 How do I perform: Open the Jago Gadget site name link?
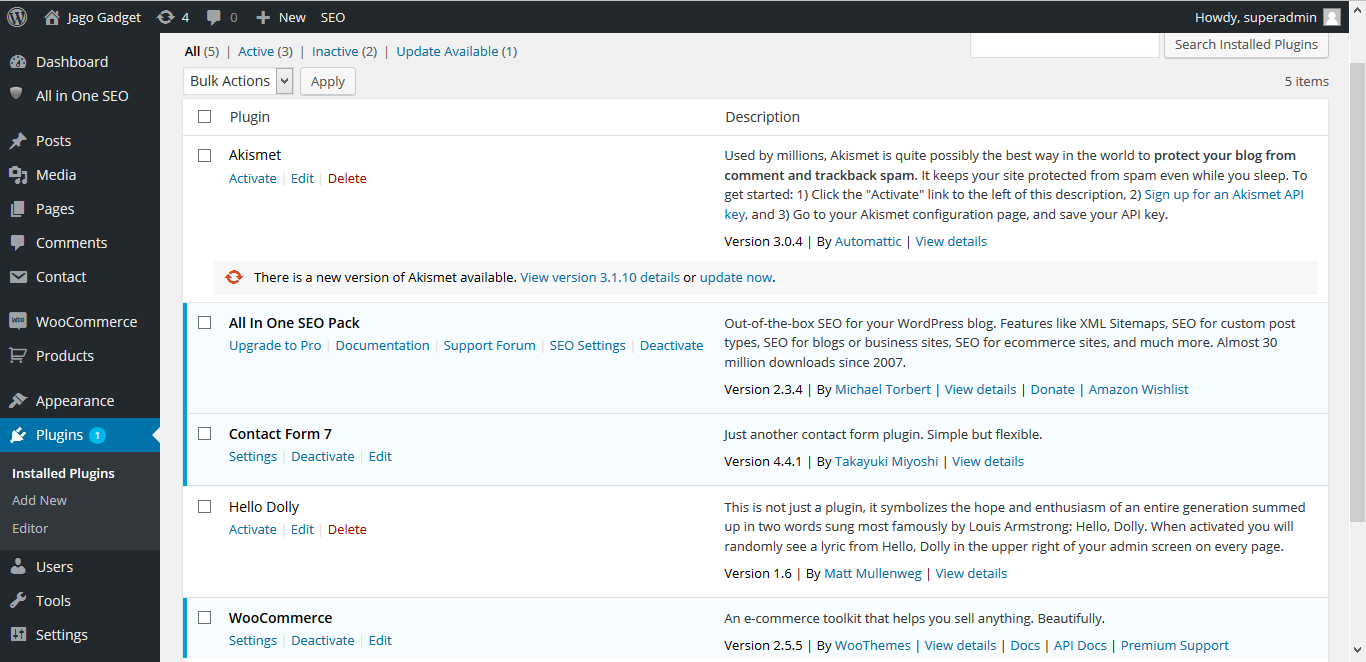tap(106, 17)
